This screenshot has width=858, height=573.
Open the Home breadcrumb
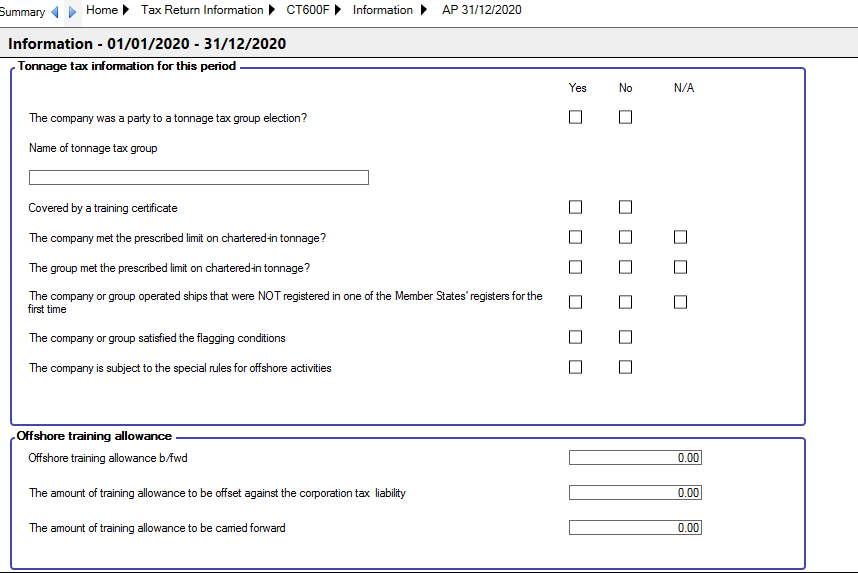pyautogui.click(x=102, y=10)
